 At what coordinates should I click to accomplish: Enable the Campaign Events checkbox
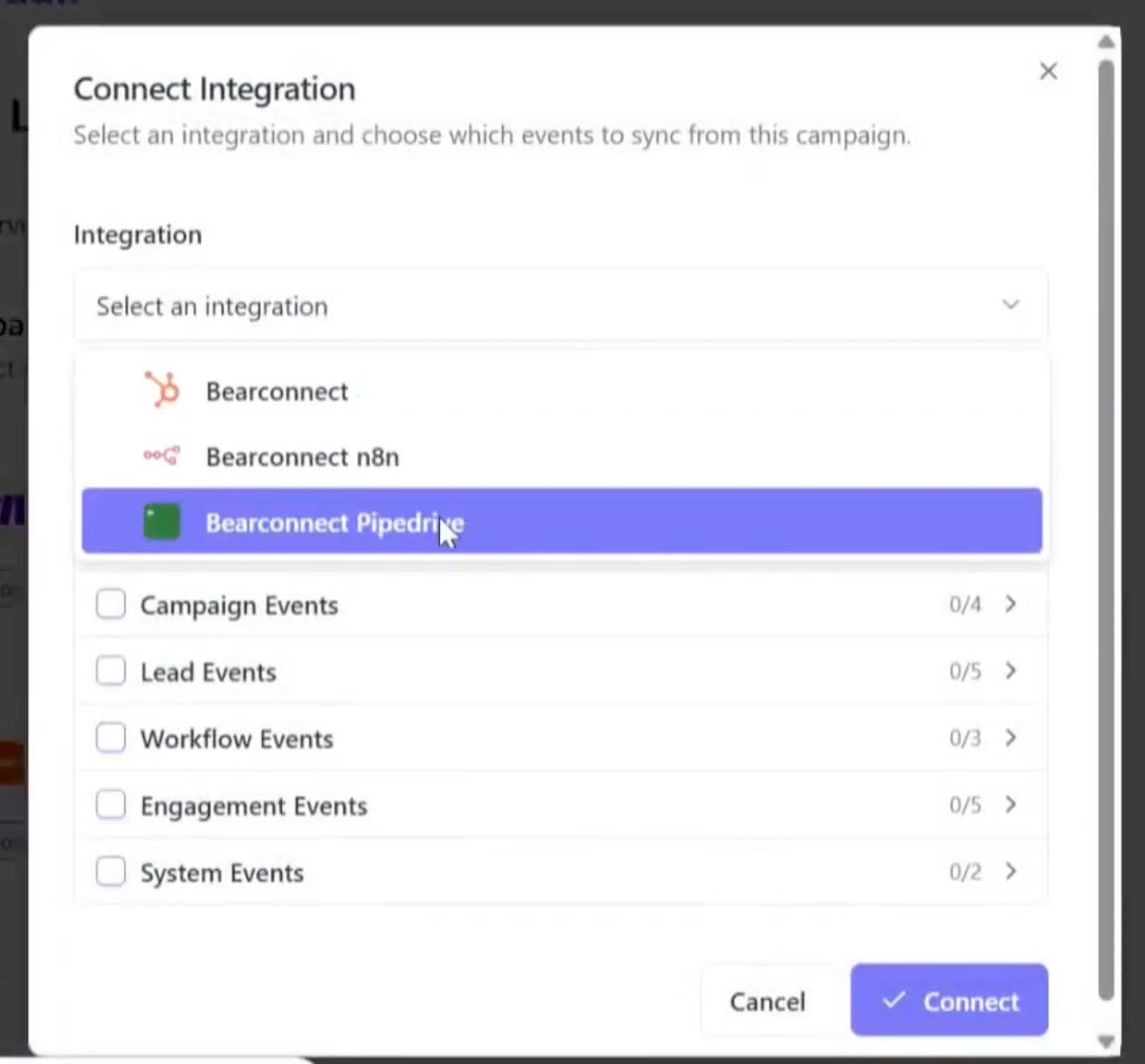[111, 604]
